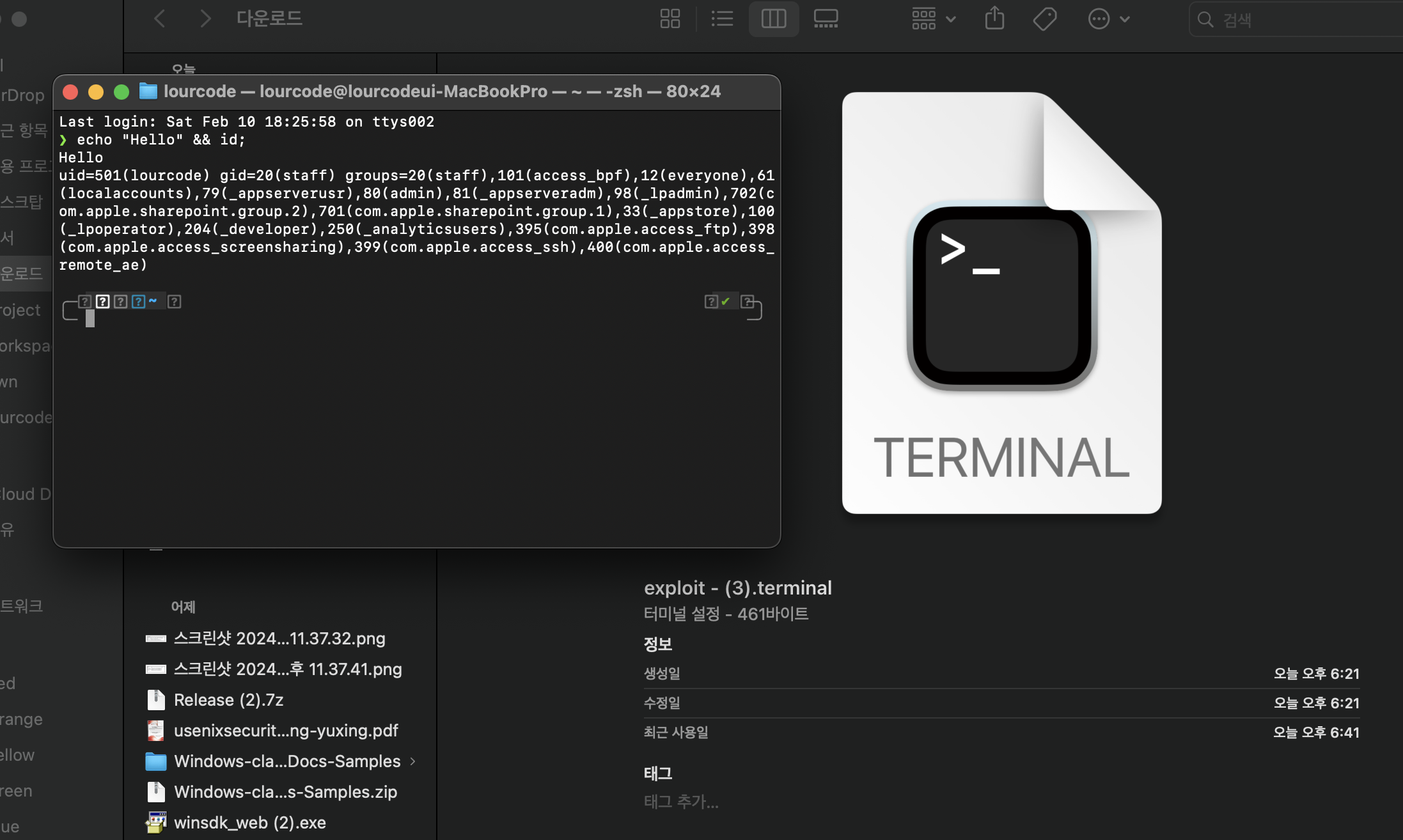Switch Finder to list view
Image resolution: width=1403 pixels, height=840 pixels.
coord(722,19)
